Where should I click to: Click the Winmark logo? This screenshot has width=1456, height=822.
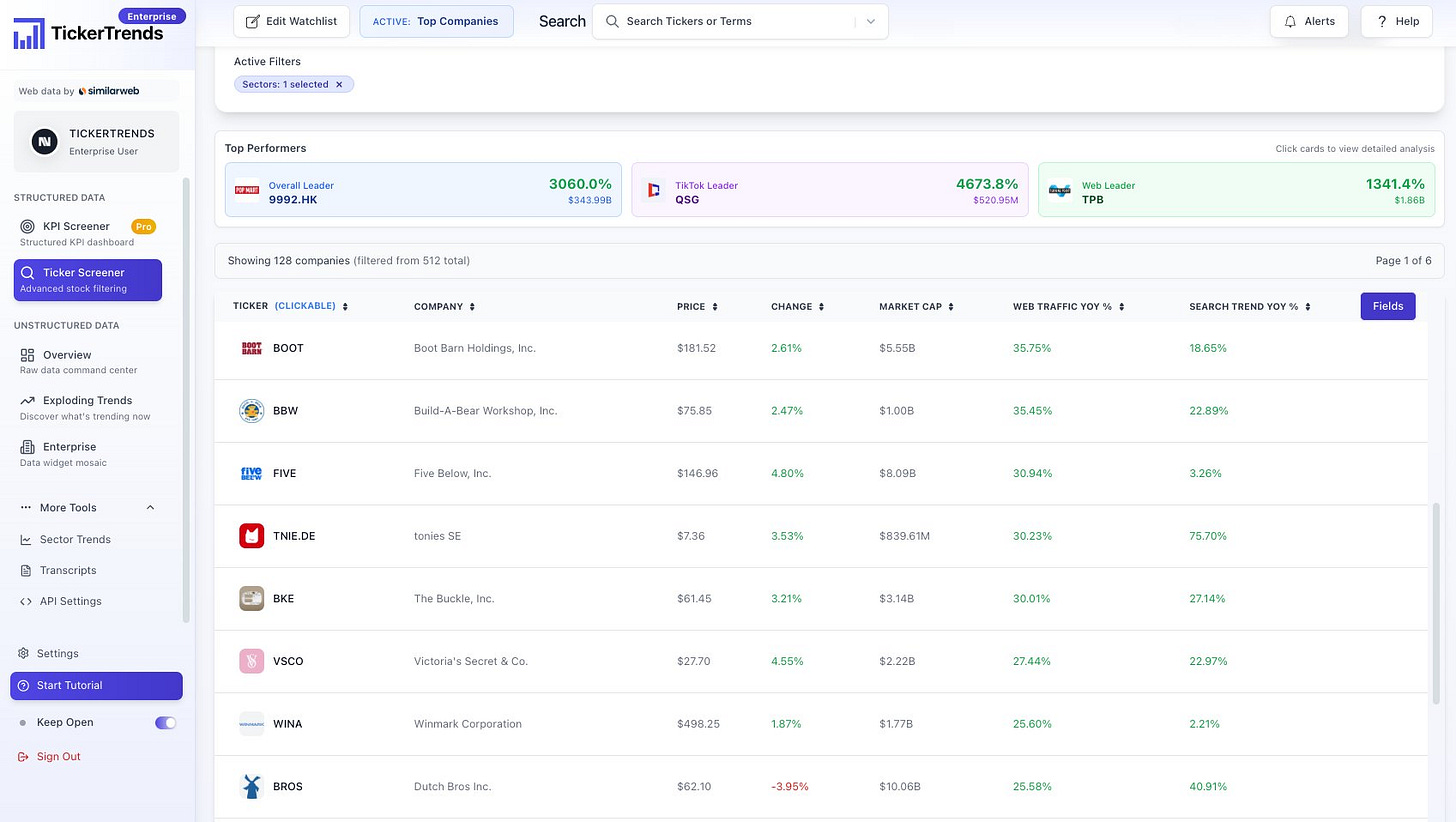point(252,724)
